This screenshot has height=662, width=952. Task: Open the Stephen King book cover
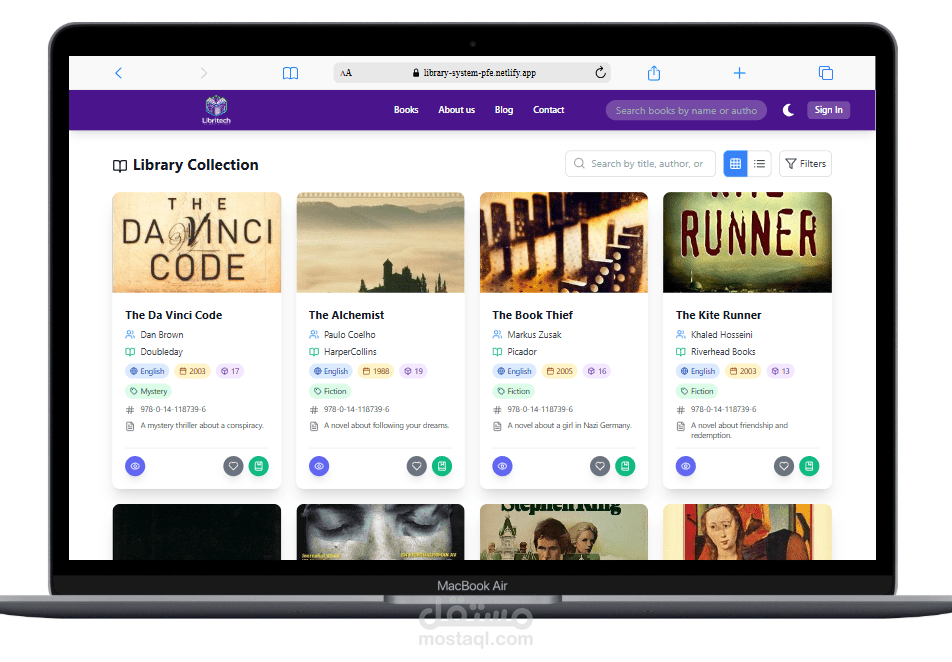(563, 531)
